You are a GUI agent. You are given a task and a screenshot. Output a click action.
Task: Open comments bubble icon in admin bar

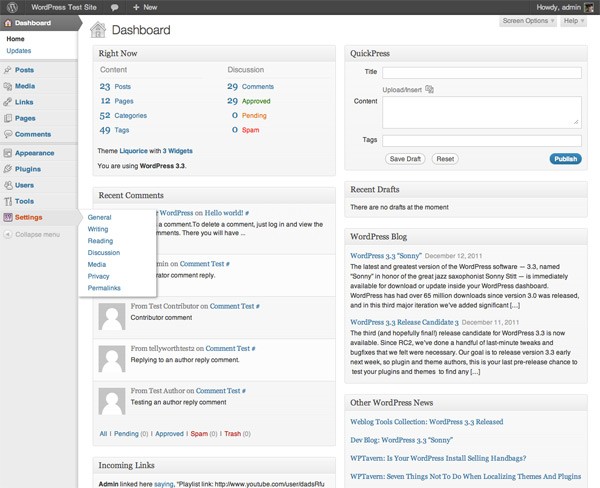click(x=114, y=7)
